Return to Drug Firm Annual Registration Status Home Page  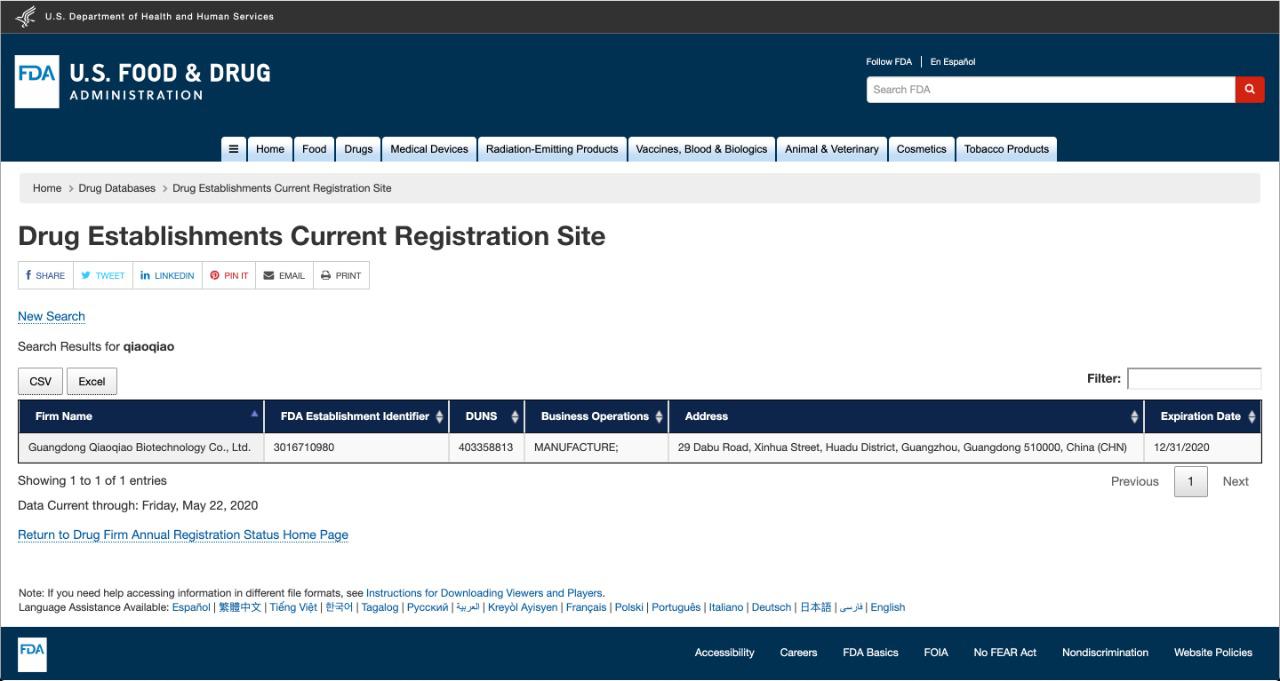(183, 535)
